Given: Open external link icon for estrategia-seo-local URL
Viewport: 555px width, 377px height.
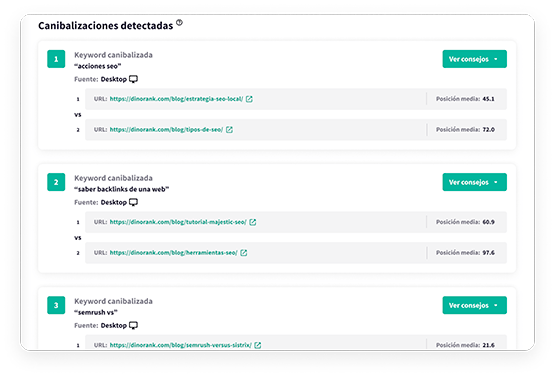Looking at the screenshot, I should click(x=249, y=99).
